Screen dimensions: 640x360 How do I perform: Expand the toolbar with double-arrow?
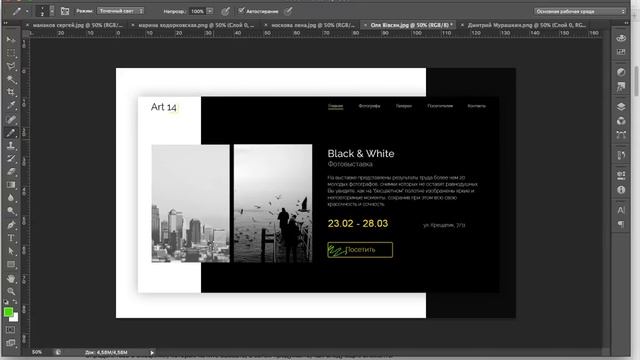tap(6, 24)
